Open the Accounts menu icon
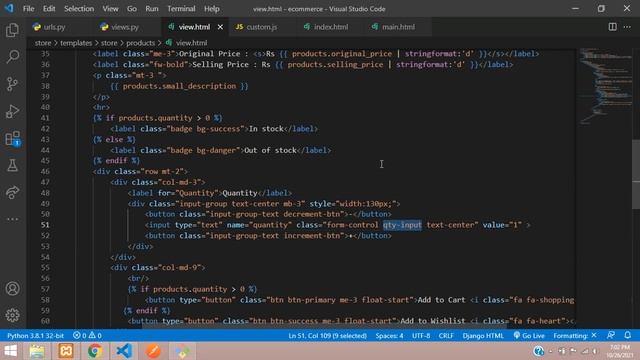 click(12, 289)
